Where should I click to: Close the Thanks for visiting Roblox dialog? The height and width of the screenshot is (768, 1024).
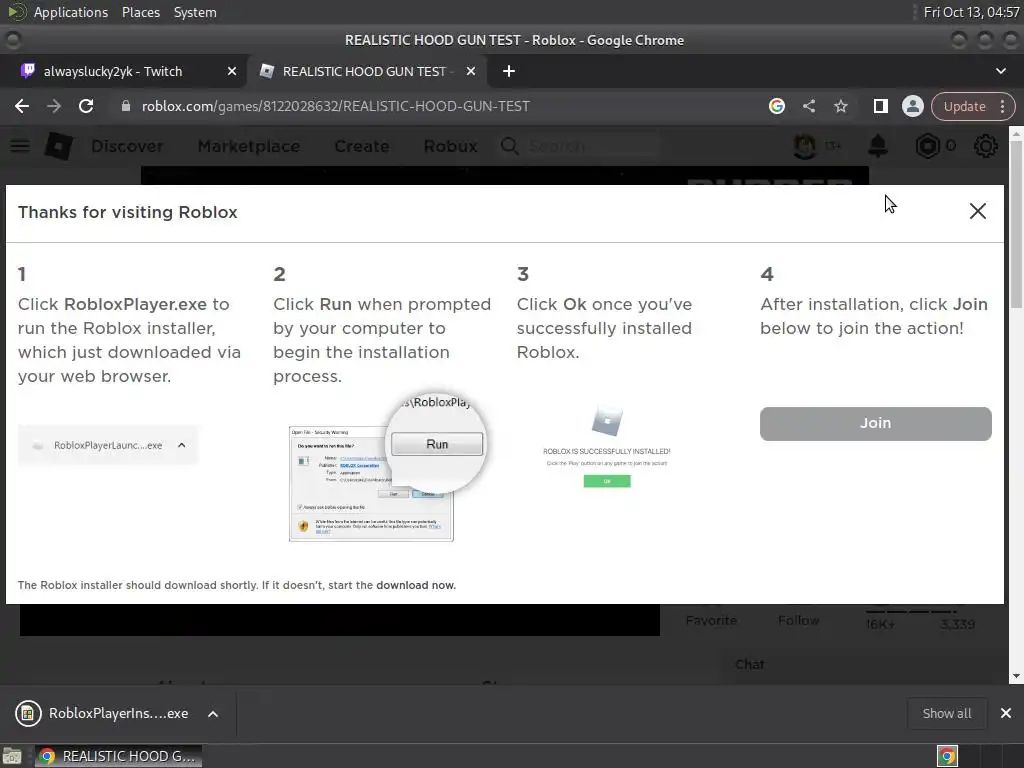click(x=978, y=211)
